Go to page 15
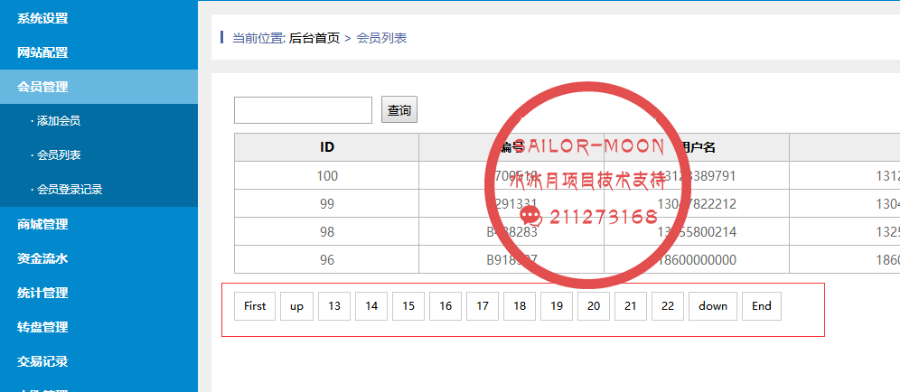The width and height of the screenshot is (900, 392). [408, 306]
